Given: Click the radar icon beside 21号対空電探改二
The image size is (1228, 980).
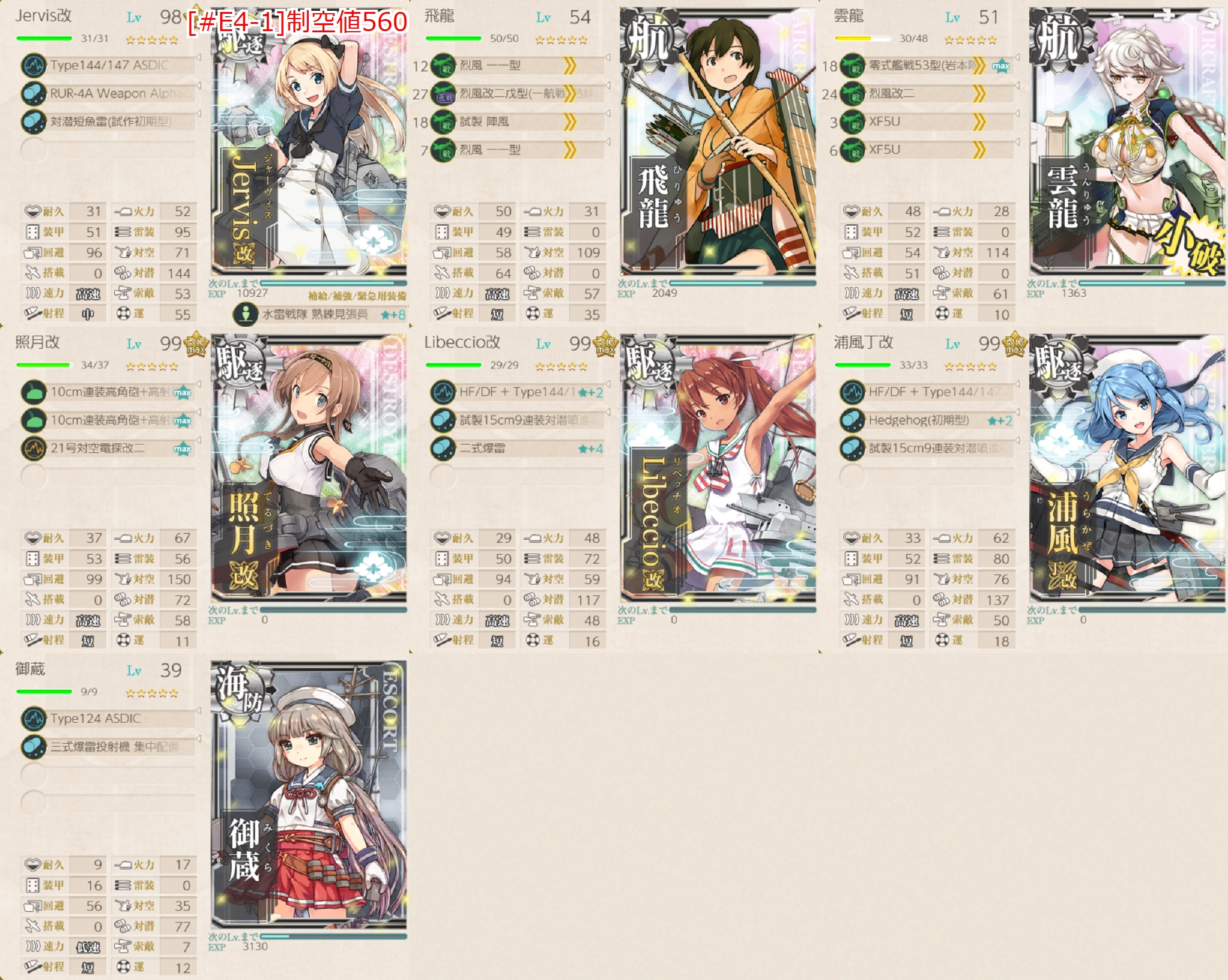Looking at the screenshot, I should point(34,448).
